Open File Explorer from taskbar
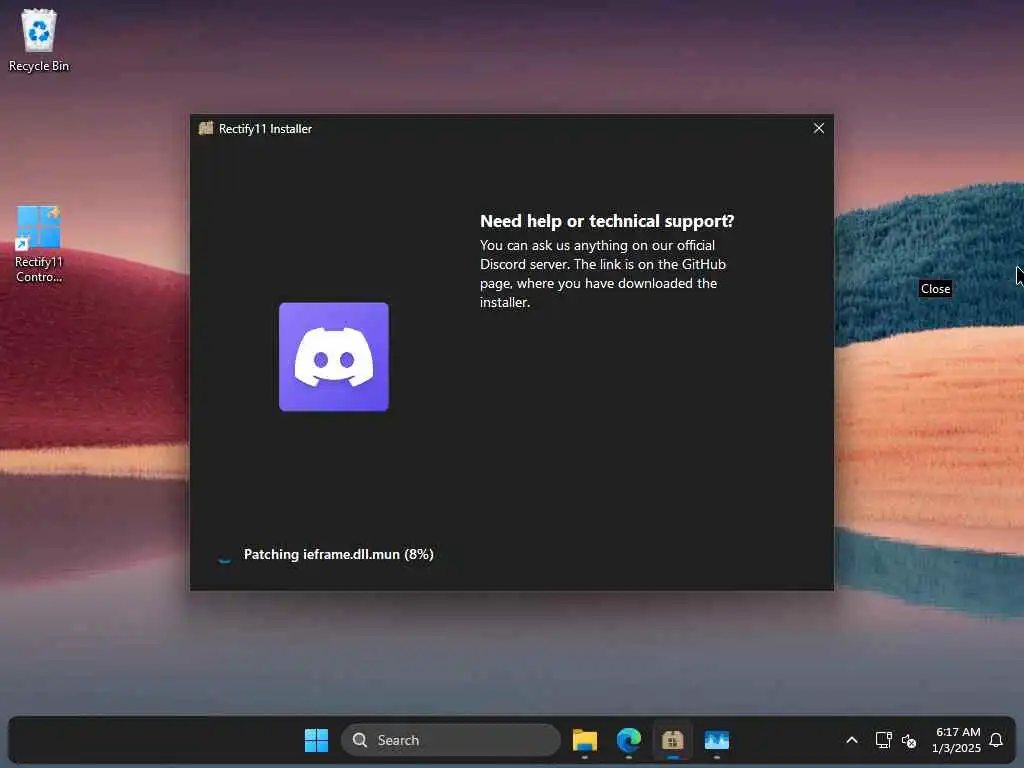The height and width of the screenshot is (768, 1024). tap(584, 740)
